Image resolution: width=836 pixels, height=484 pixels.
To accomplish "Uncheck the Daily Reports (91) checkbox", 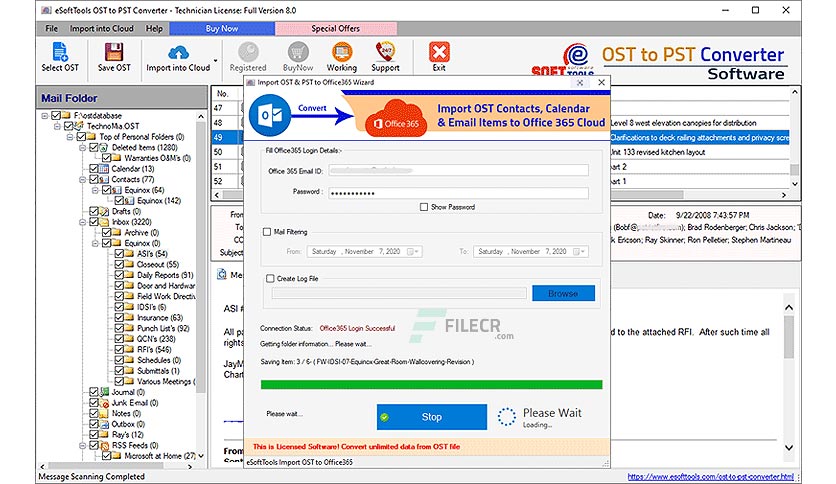I will [119, 275].
